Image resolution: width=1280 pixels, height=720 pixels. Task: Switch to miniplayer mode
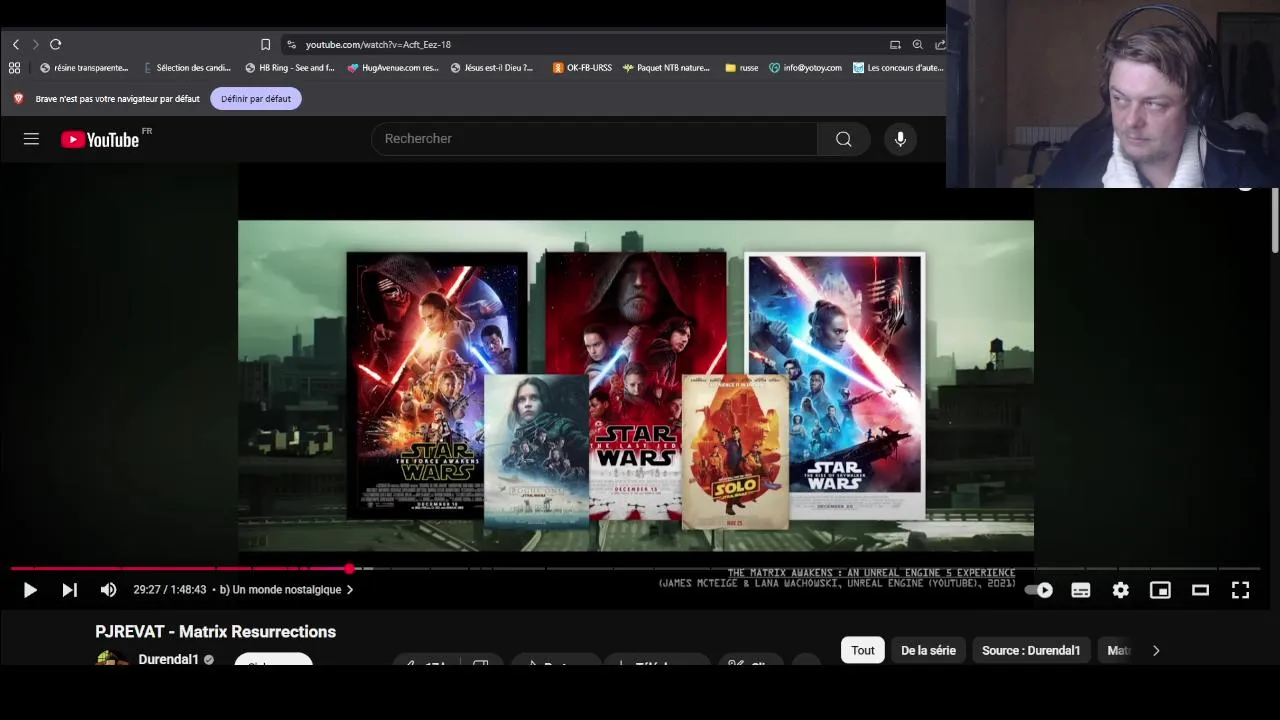click(x=1160, y=590)
